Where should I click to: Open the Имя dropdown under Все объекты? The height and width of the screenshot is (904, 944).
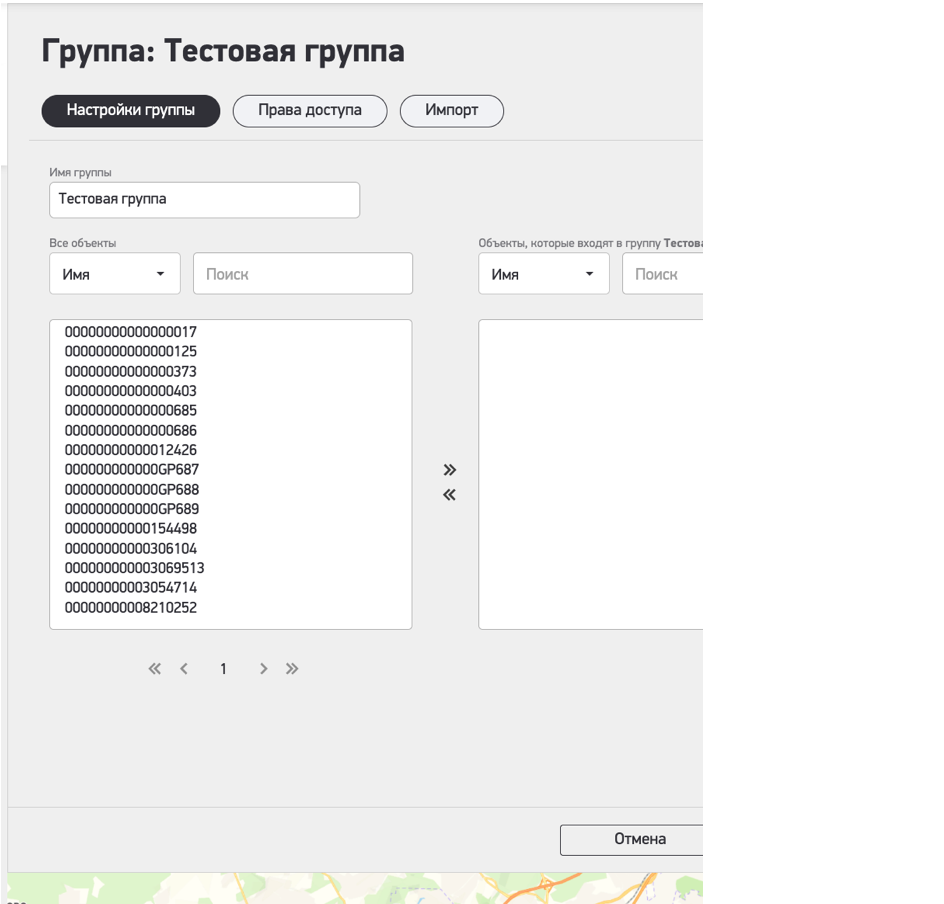(x=115, y=274)
